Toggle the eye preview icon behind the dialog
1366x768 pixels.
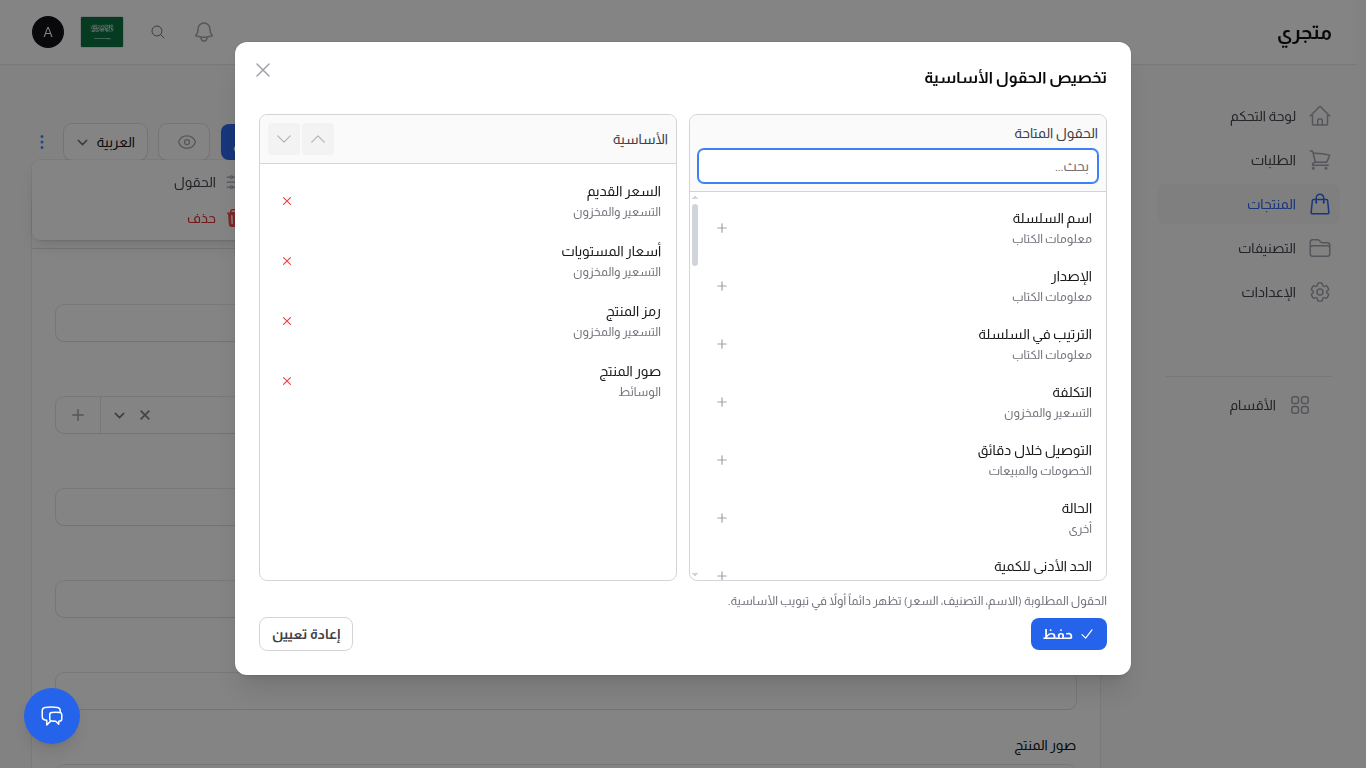[184, 142]
